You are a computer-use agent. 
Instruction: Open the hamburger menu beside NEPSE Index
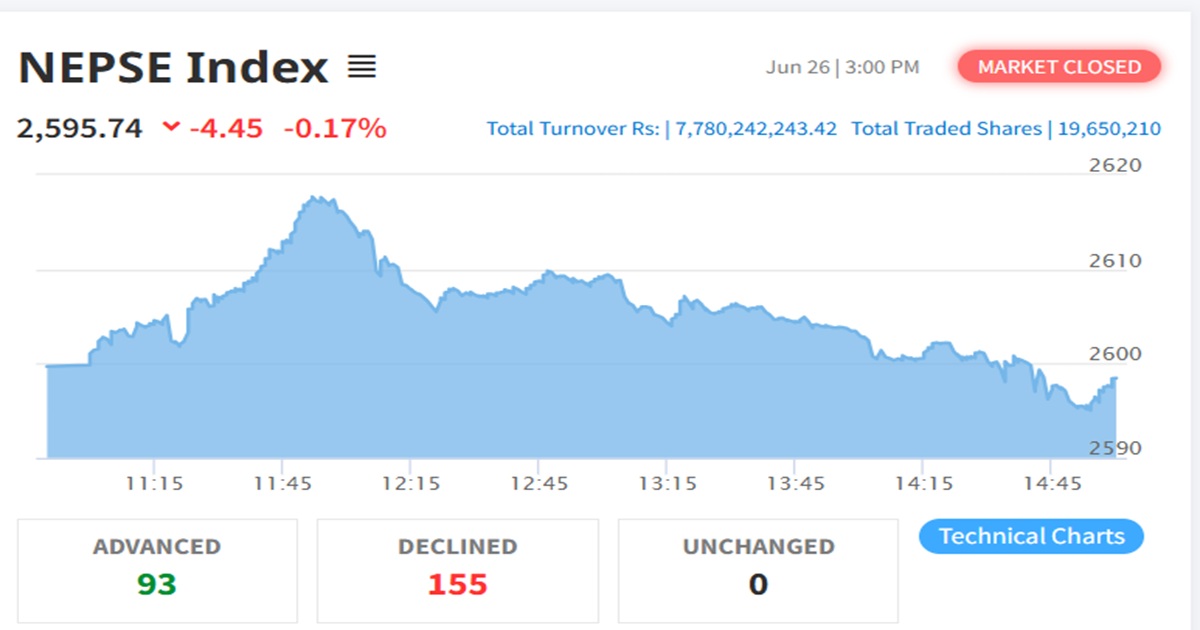[361, 68]
